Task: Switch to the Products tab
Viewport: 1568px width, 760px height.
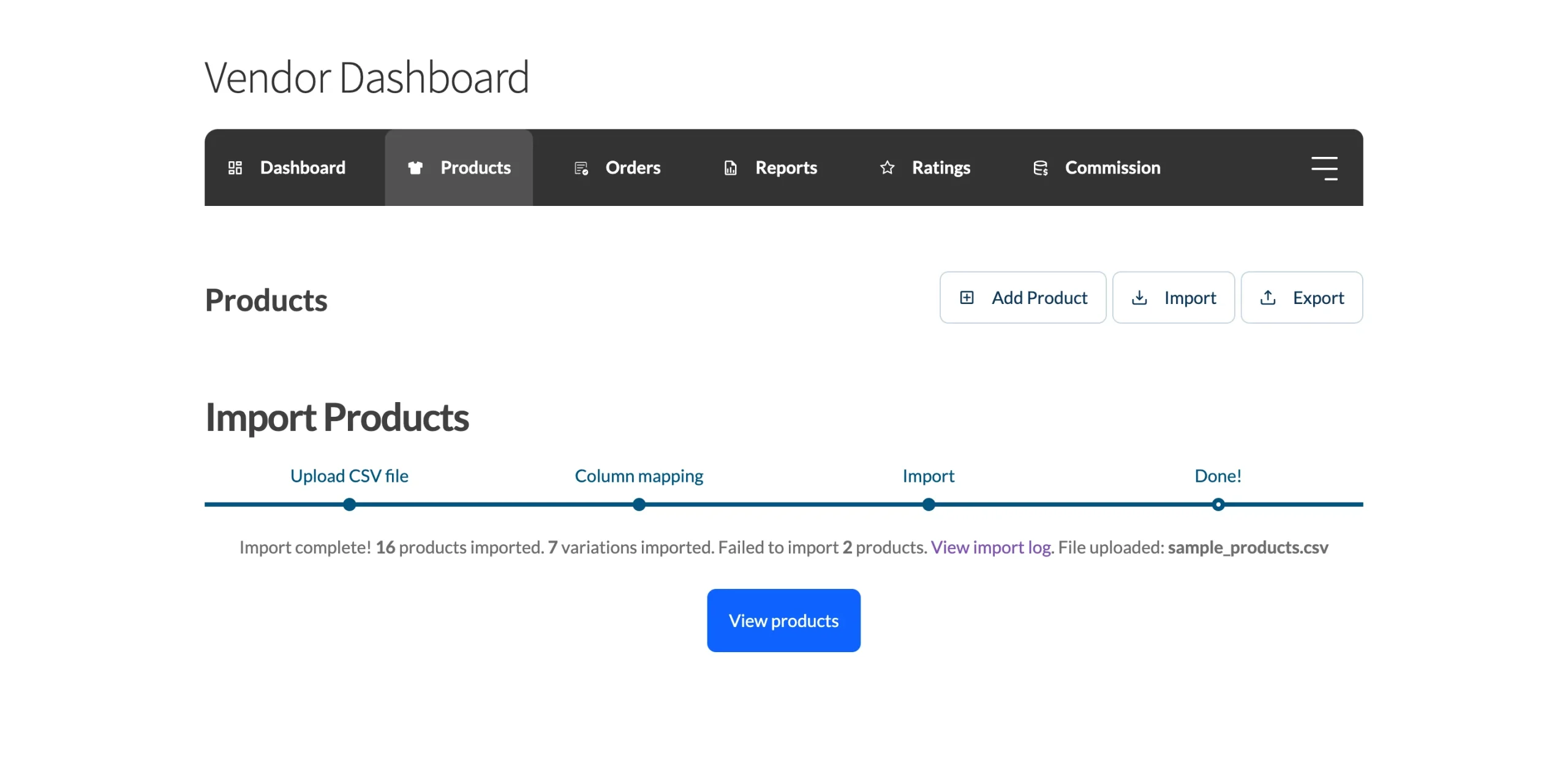Action: pyautogui.click(x=459, y=168)
